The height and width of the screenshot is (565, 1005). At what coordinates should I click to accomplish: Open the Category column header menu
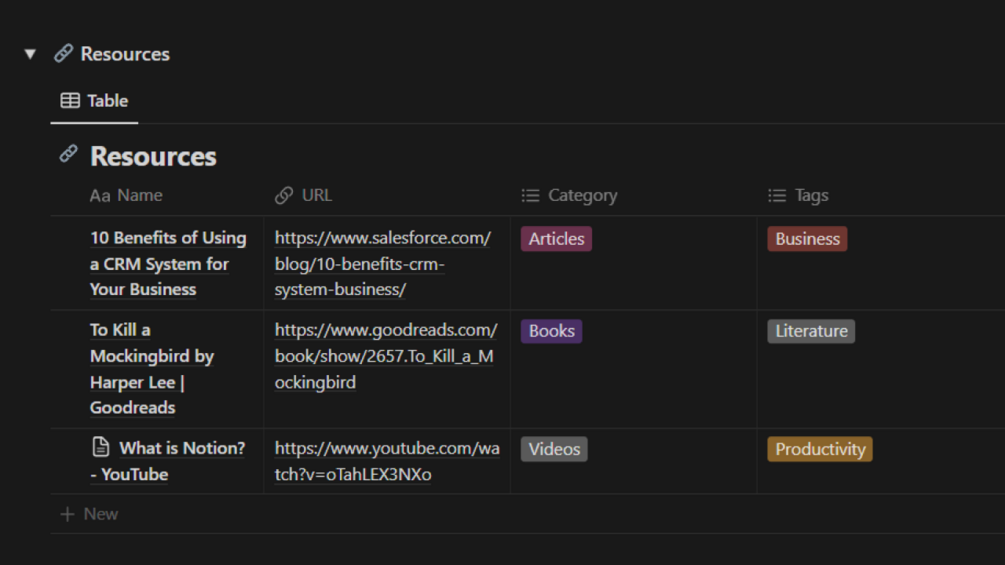tap(582, 196)
